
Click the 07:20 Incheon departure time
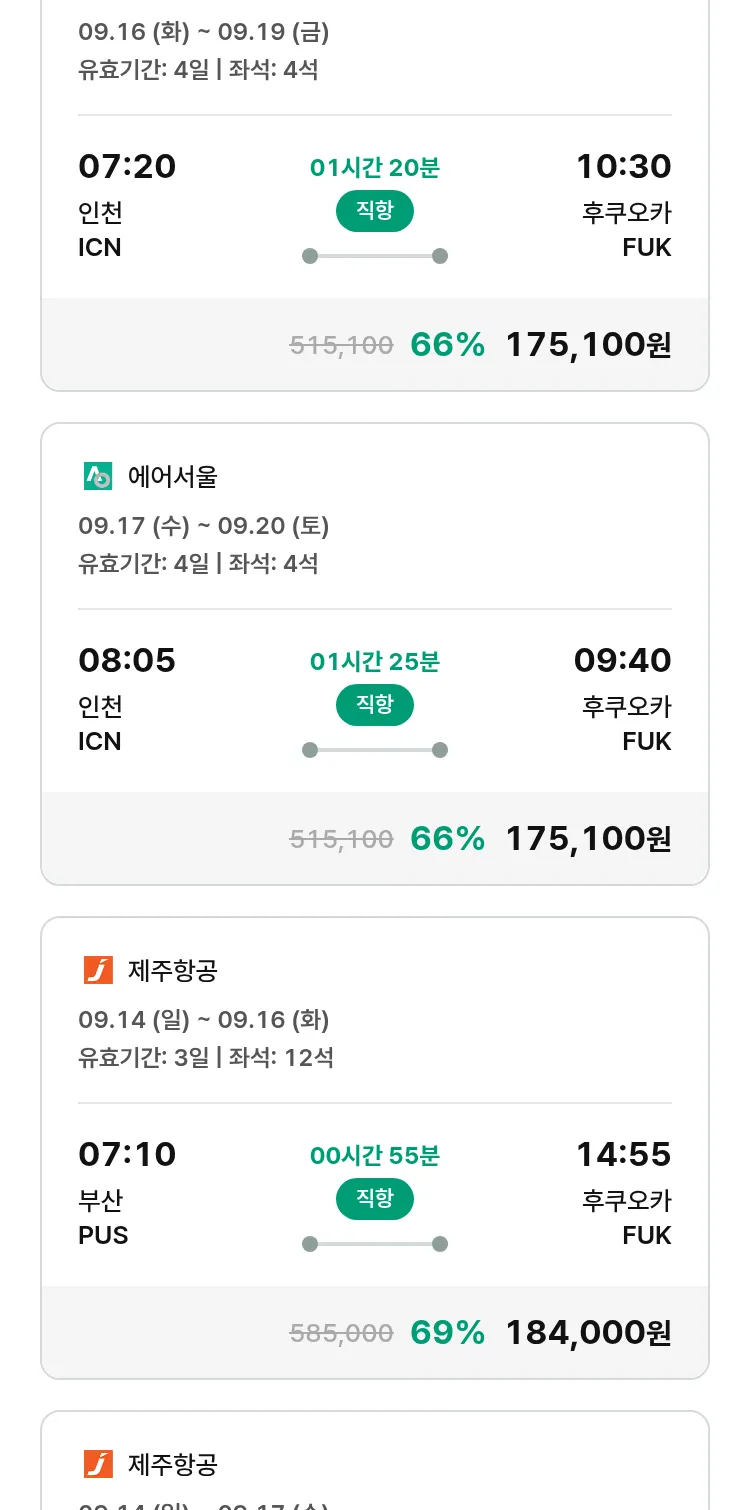click(x=127, y=166)
